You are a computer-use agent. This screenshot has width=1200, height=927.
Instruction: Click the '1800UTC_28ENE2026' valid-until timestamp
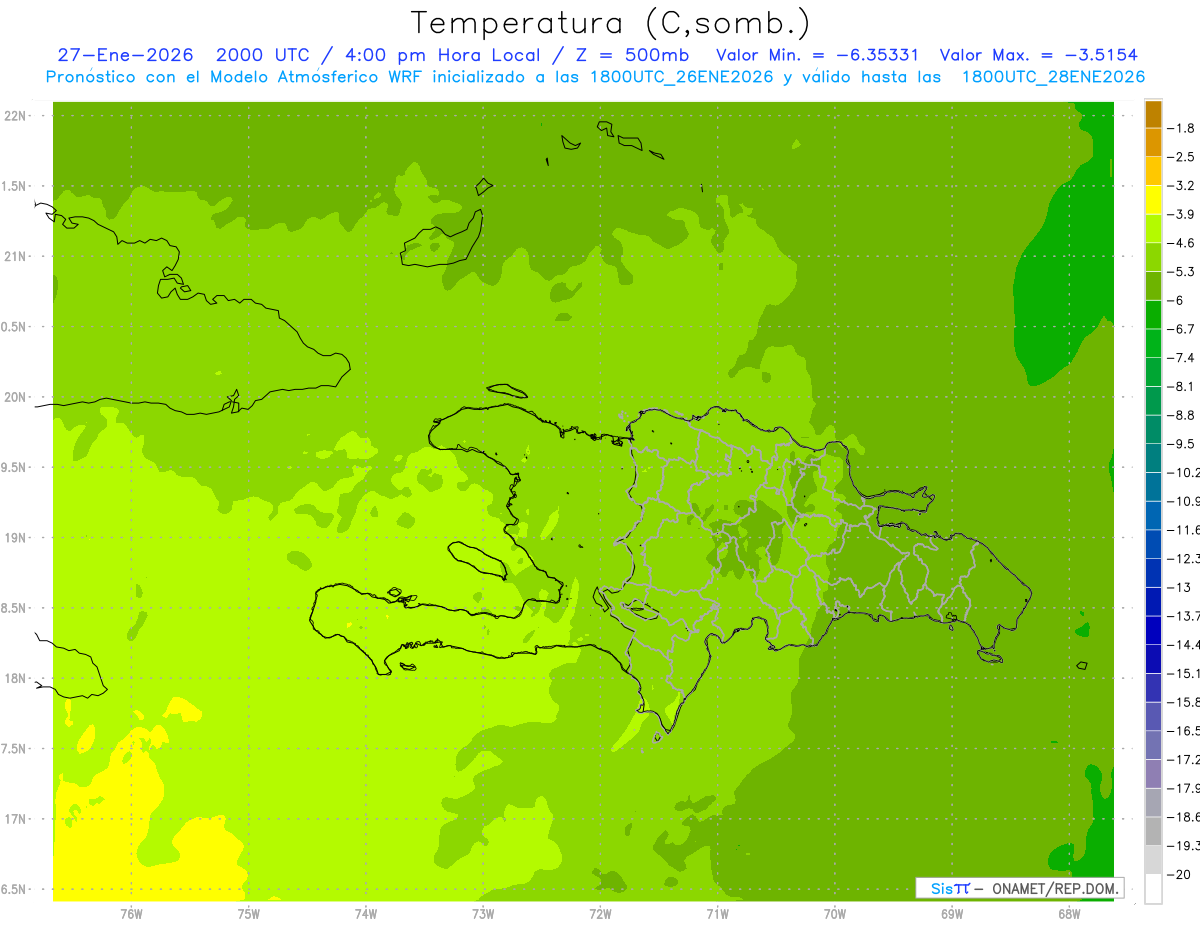1053,77
